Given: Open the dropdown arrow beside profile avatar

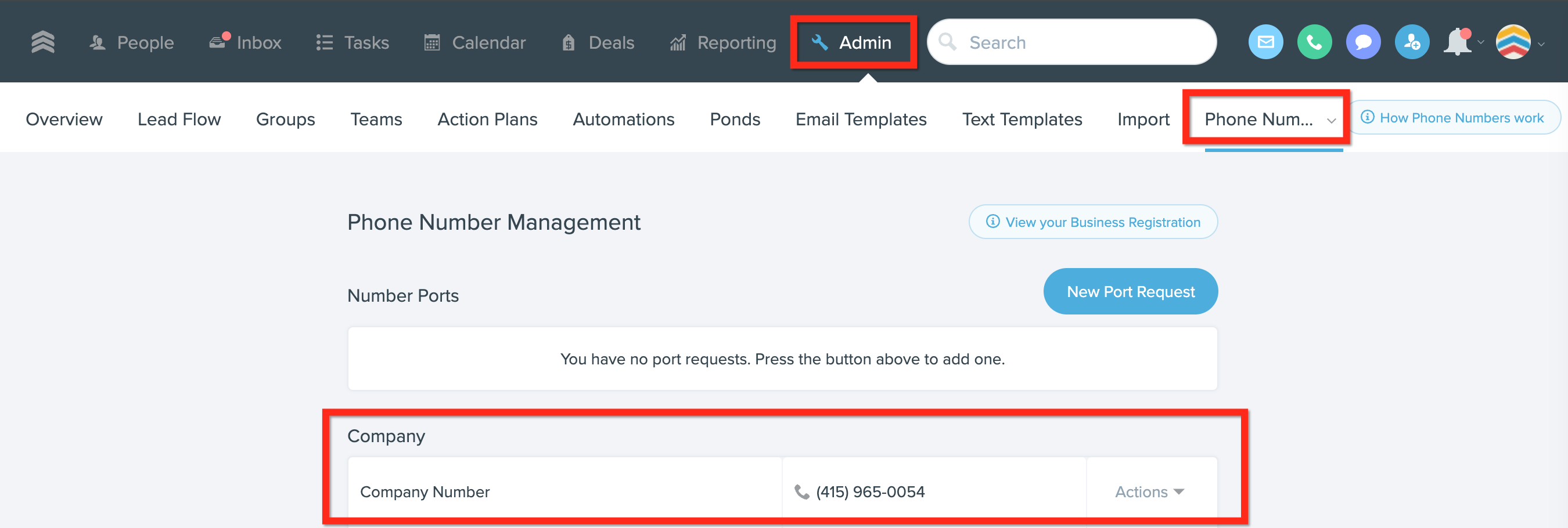Looking at the screenshot, I should (1541, 44).
